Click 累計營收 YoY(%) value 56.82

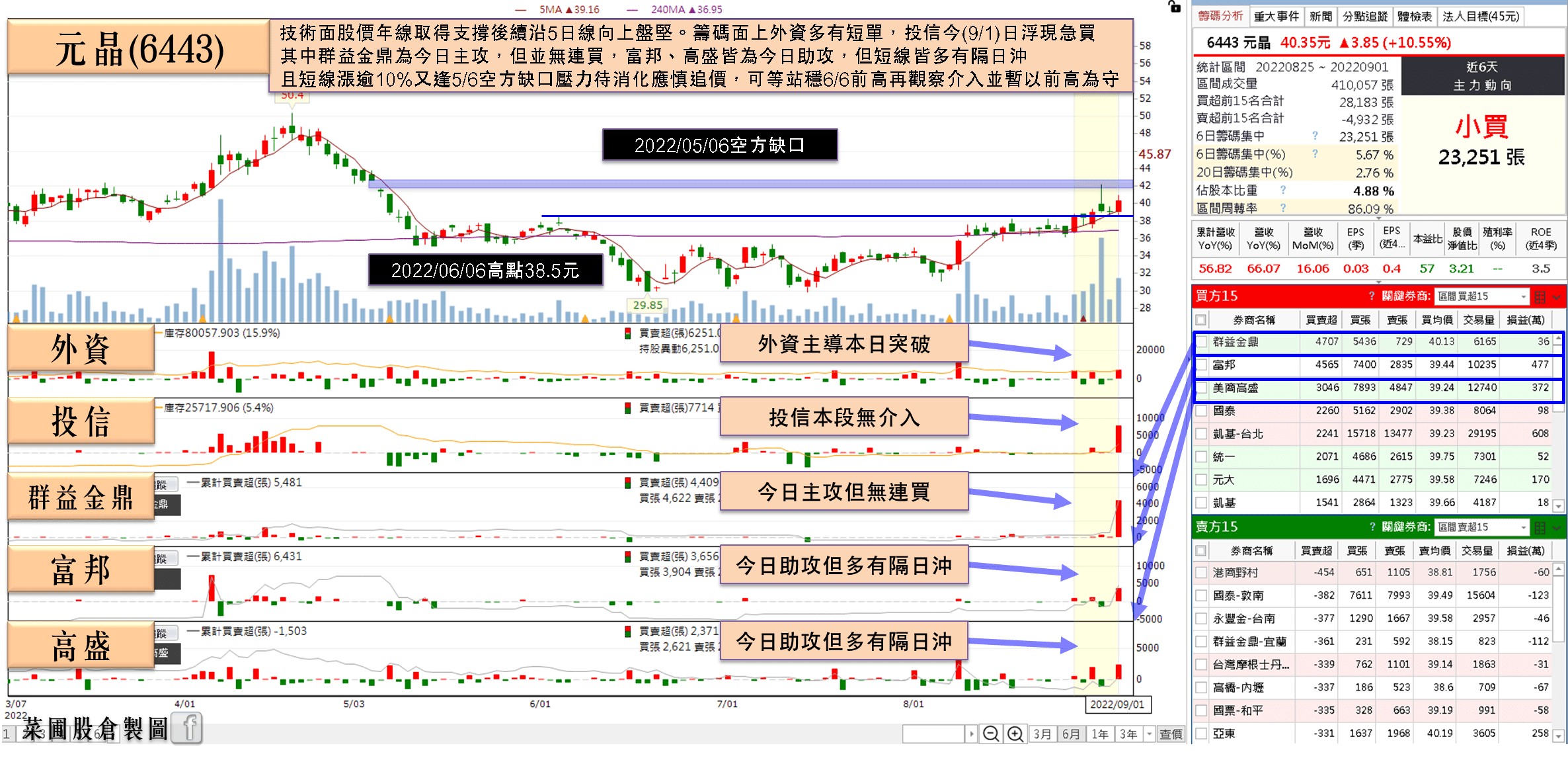1215,269
